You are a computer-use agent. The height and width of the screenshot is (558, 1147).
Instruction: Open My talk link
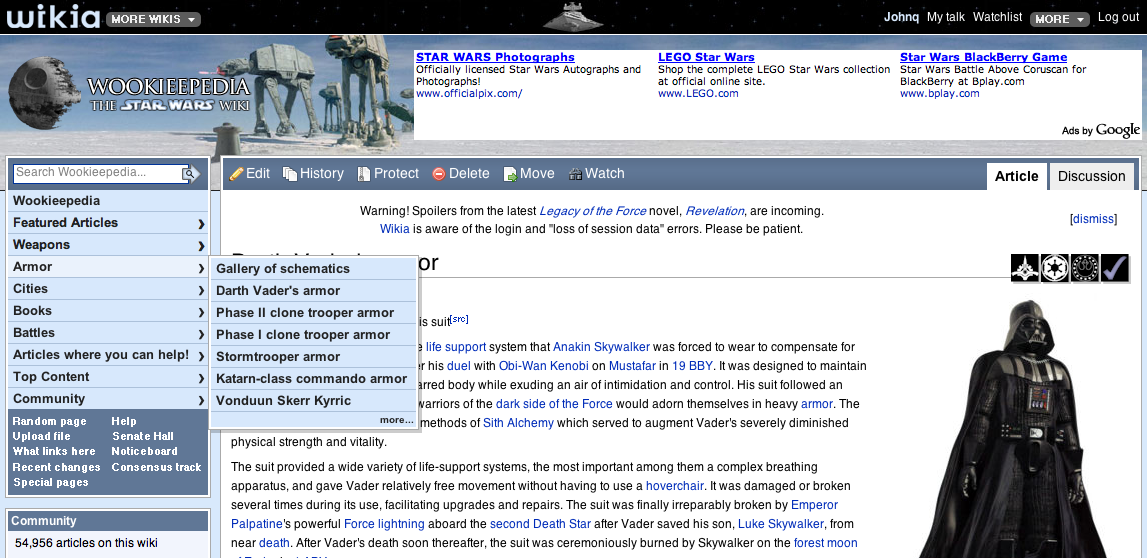click(x=946, y=17)
